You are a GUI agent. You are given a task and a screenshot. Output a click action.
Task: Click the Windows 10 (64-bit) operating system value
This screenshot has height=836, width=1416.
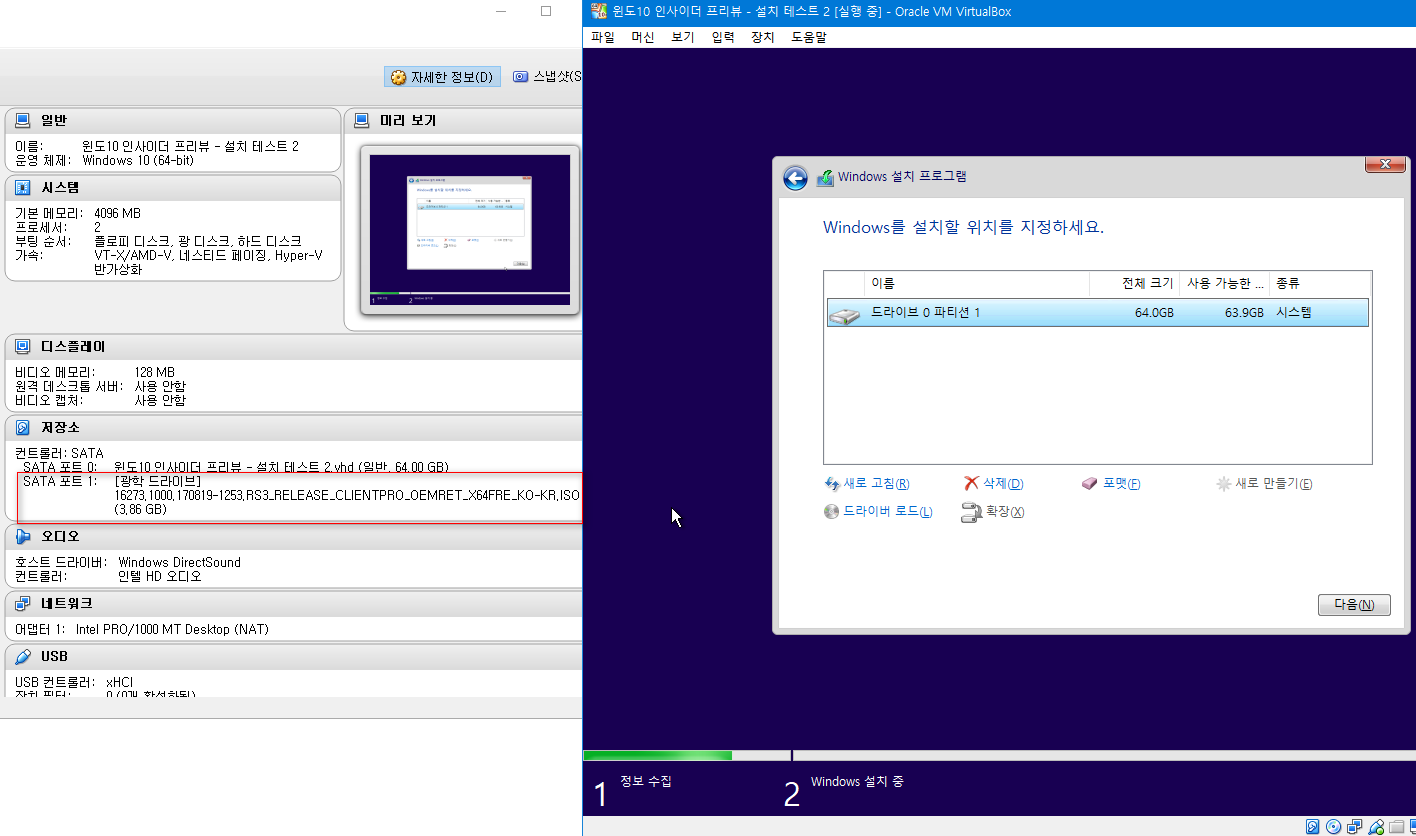click(138, 160)
